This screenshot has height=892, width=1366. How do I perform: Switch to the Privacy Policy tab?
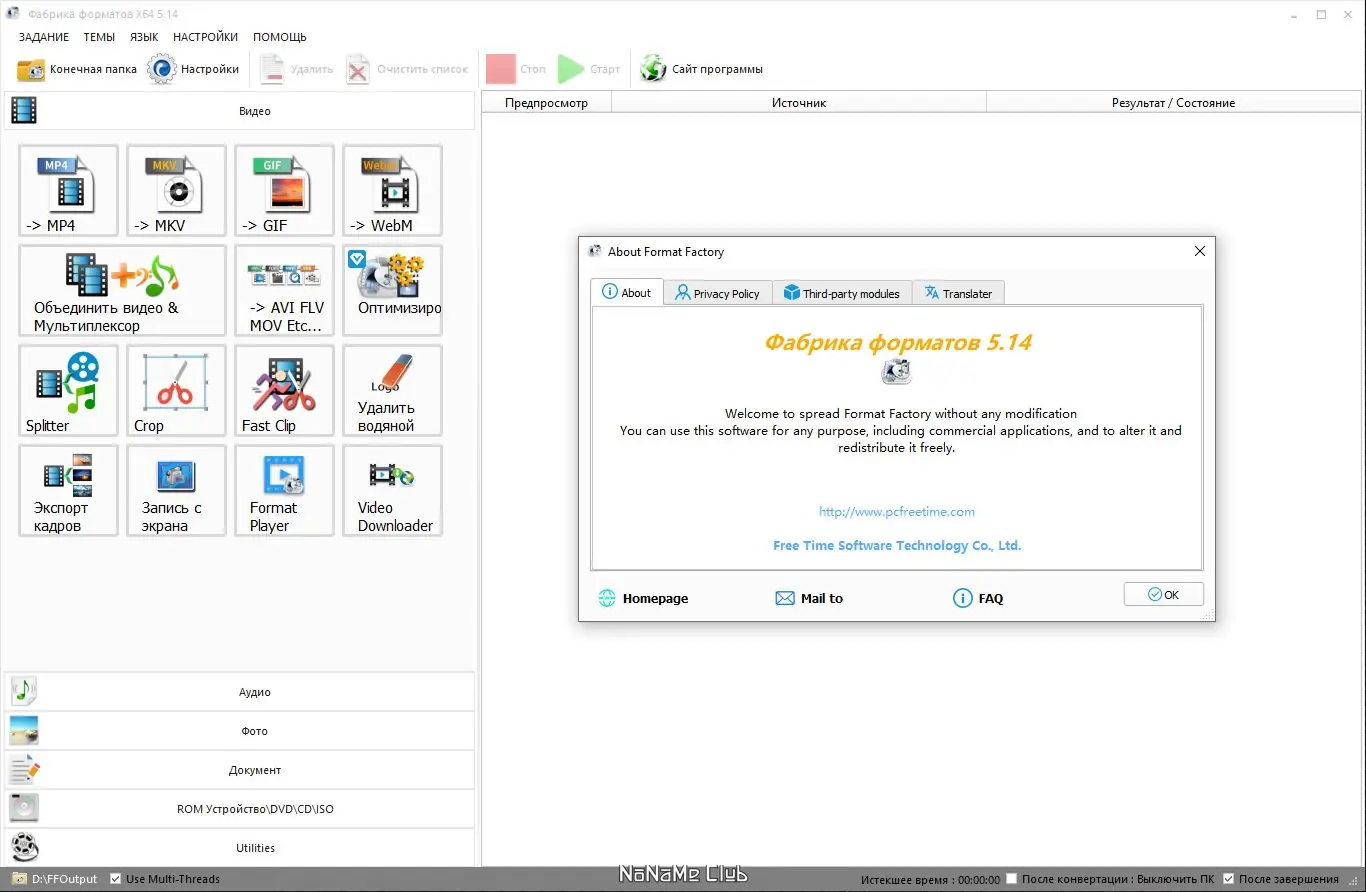pyautogui.click(x=718, y=293)
